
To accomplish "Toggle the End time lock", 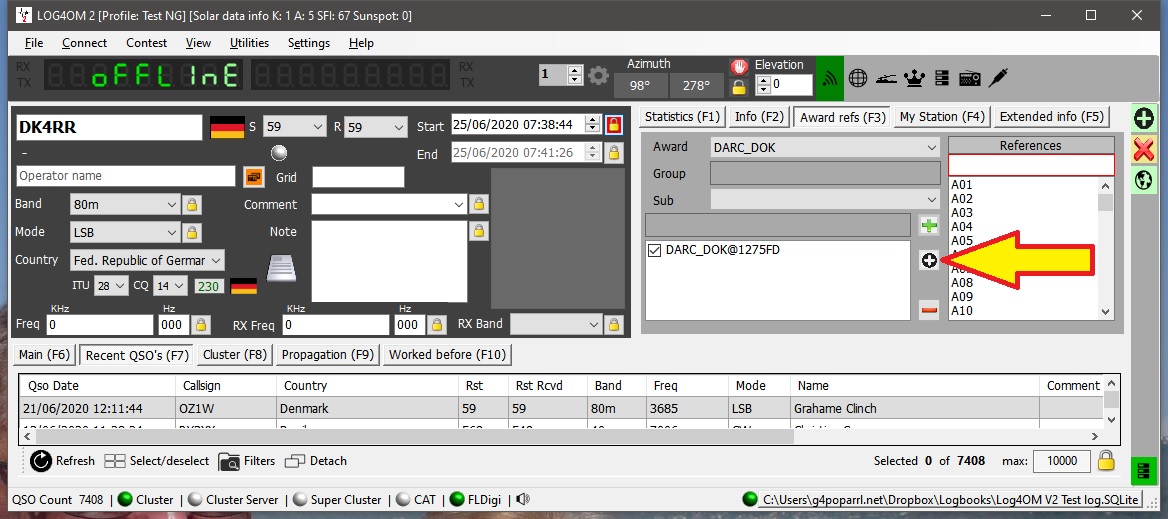I will click(x=613, y=153).
